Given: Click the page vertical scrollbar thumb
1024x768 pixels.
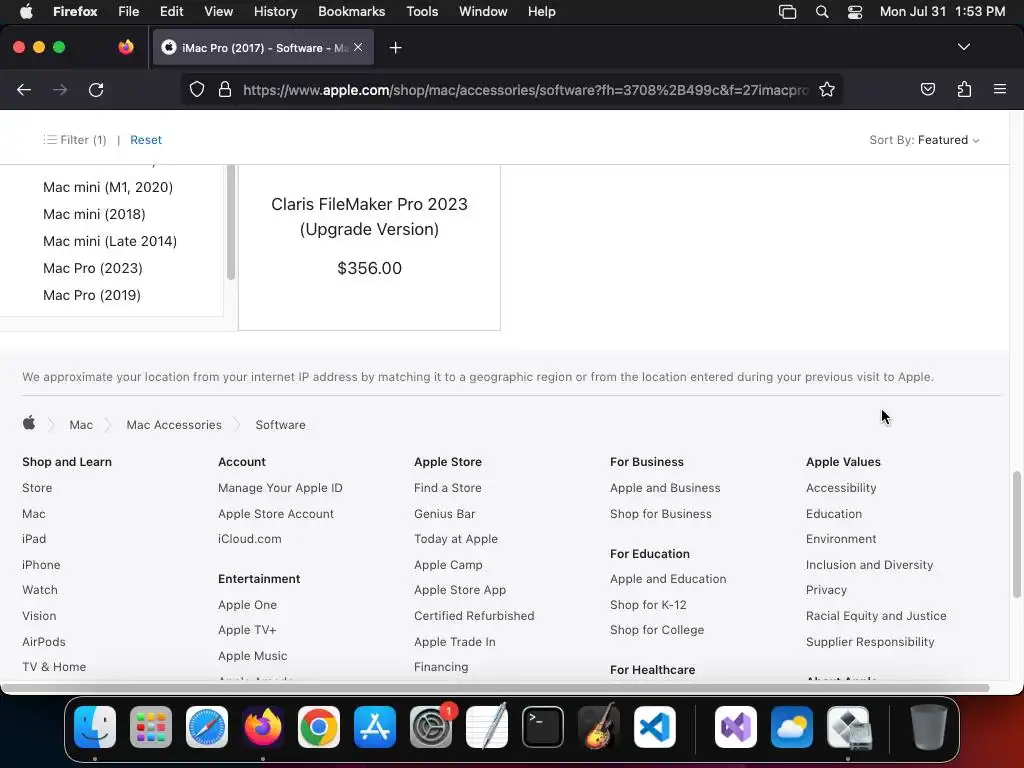Looking at the screenshot, I should (1016, 534).
